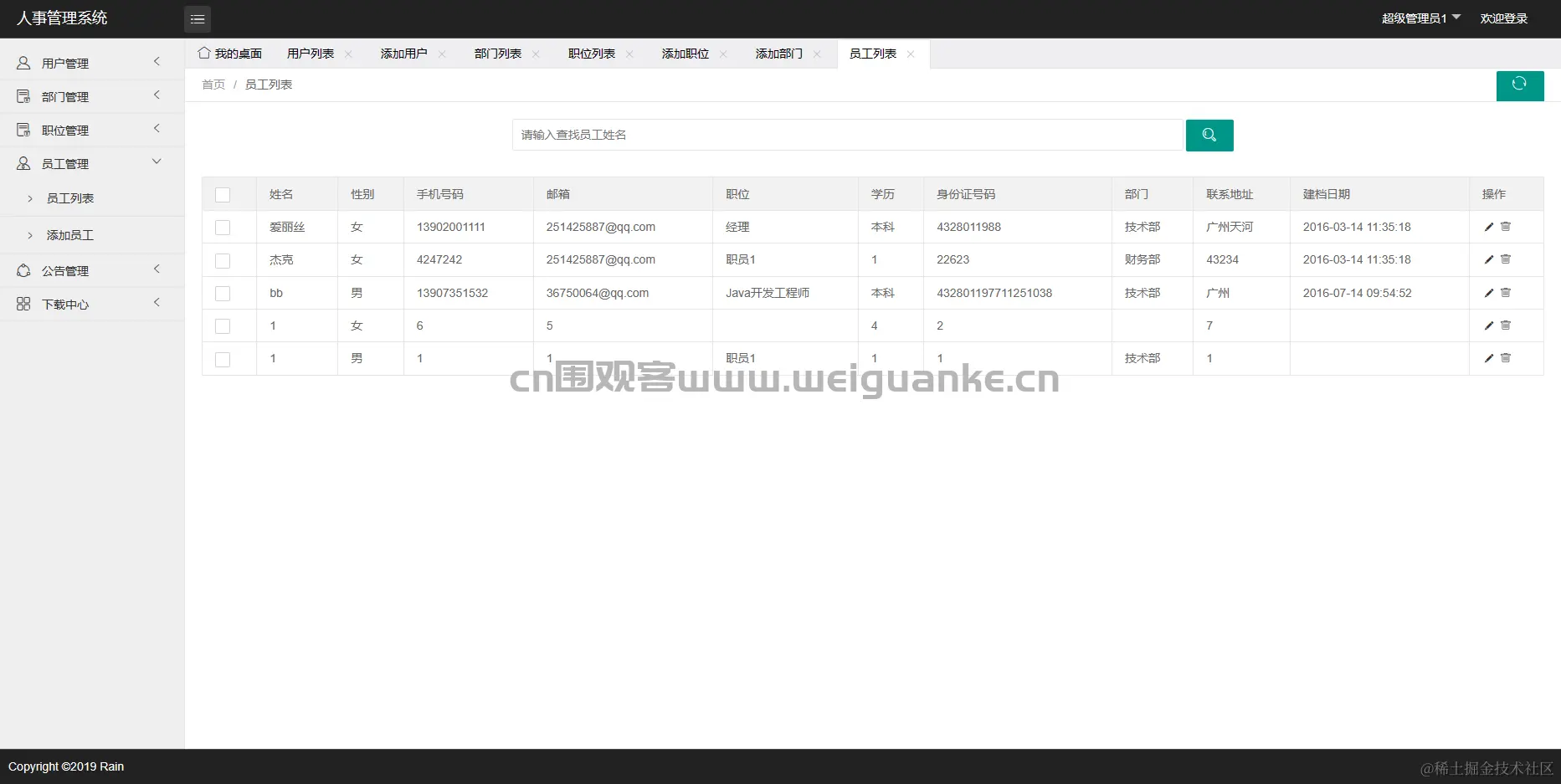Close the 部门列表 tab
Viewport: 1561px width, 784px height.
click(536, 54)
